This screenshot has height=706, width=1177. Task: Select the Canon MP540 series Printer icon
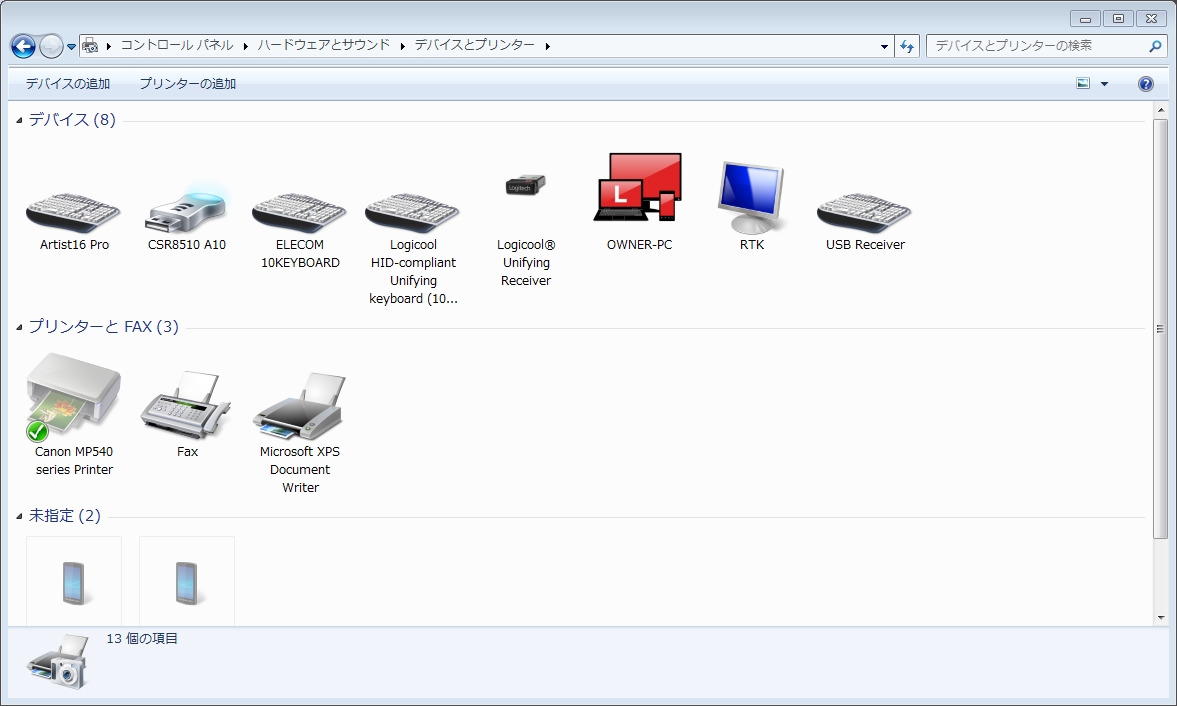74,397
